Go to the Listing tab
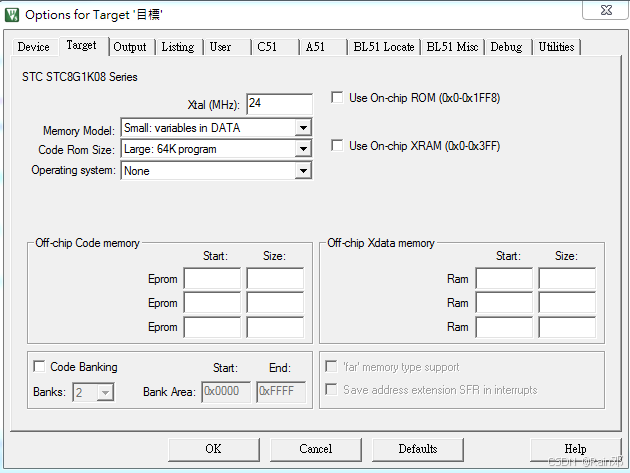The width and height of the screenshot is (630, 473). coord(178,47)
